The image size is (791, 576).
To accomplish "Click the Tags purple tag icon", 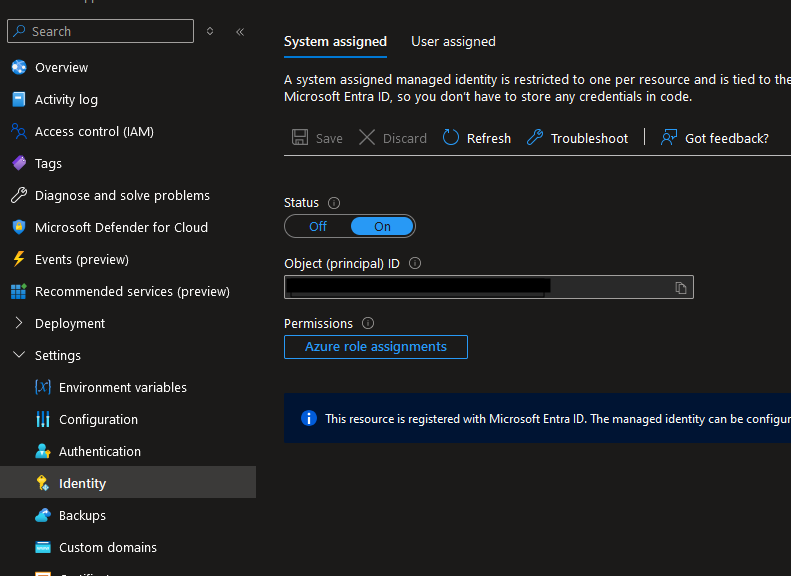I will (18, 163).
